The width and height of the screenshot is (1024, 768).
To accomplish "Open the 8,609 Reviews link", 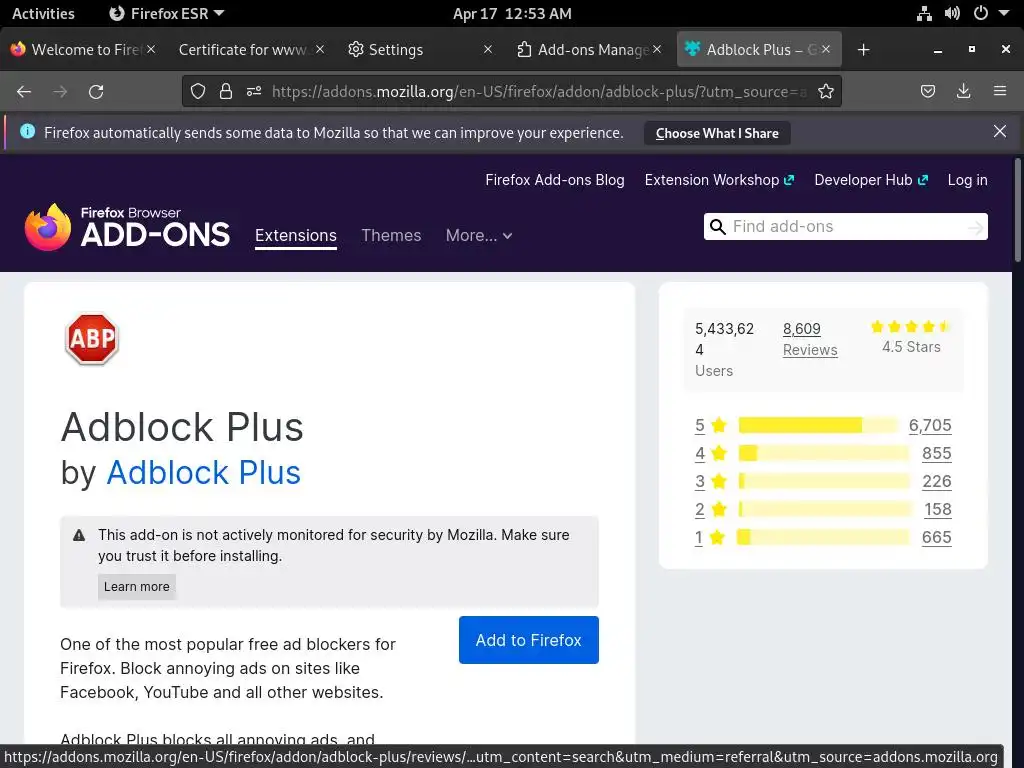I will [x=809, y=339].
